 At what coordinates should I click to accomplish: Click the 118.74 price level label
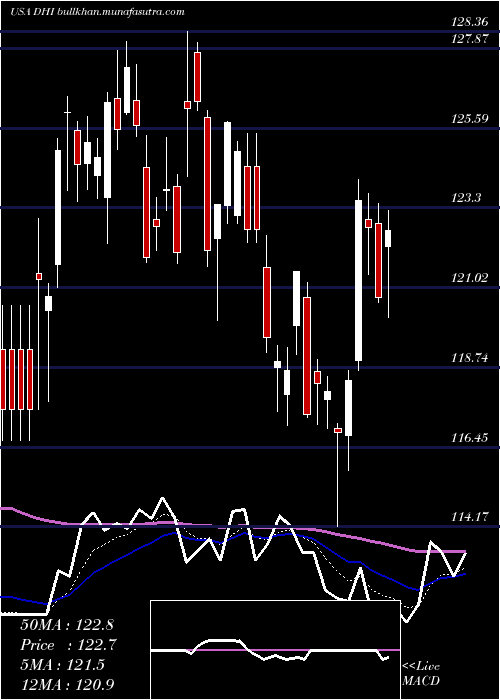(x=471, y=358)
